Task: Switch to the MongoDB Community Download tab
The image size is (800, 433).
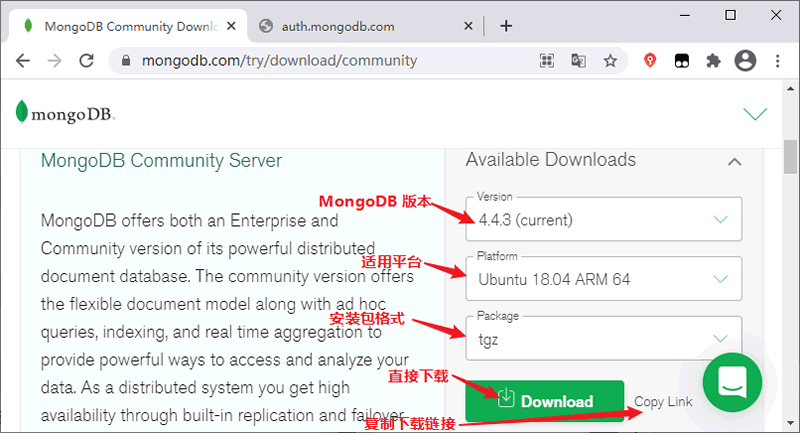Action: pyautogui.click(x=127, y=26)
